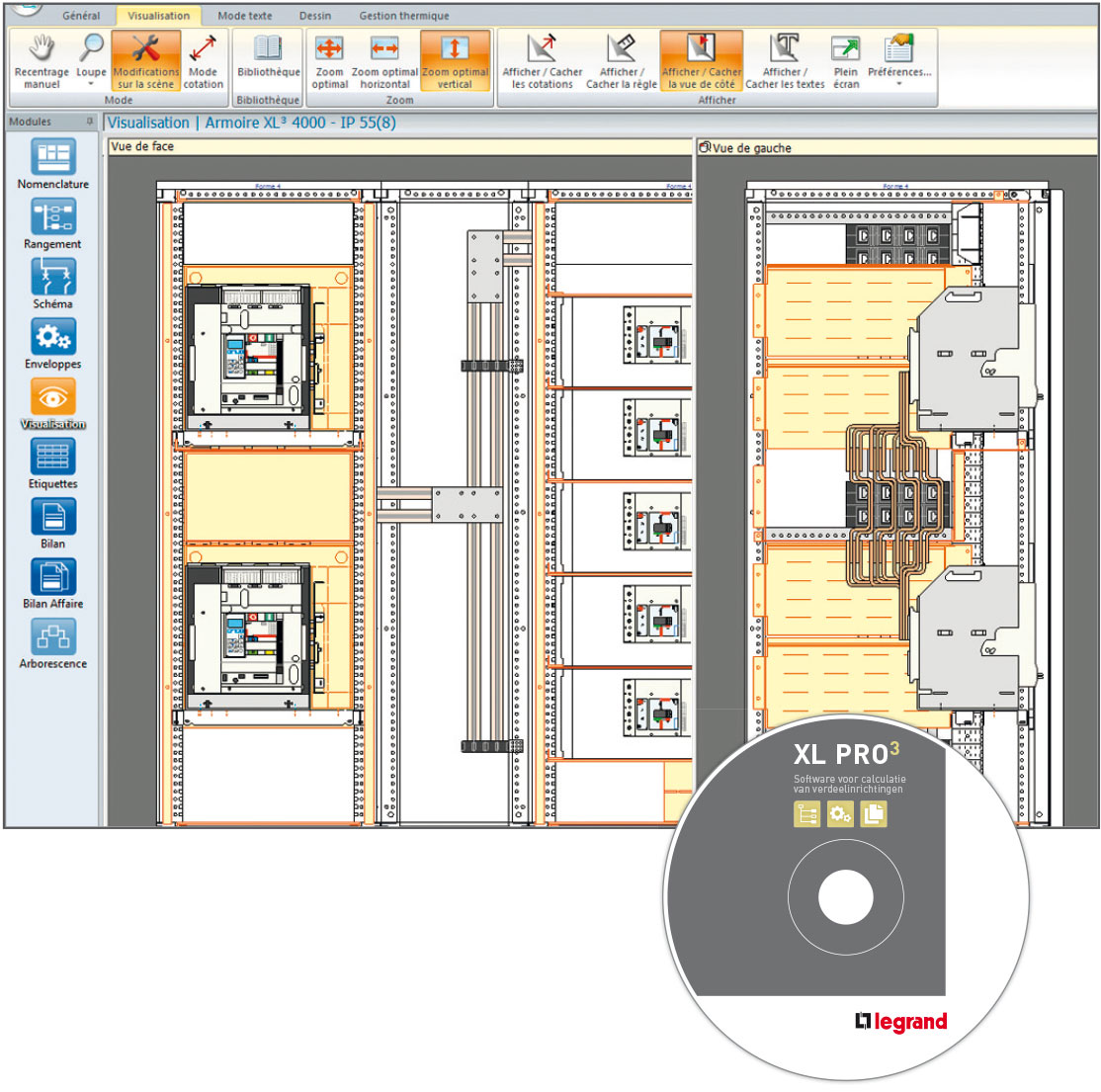Open the Gestion thermique tab
This screenshot has height=1092, width=1101.
coord(403,16)
